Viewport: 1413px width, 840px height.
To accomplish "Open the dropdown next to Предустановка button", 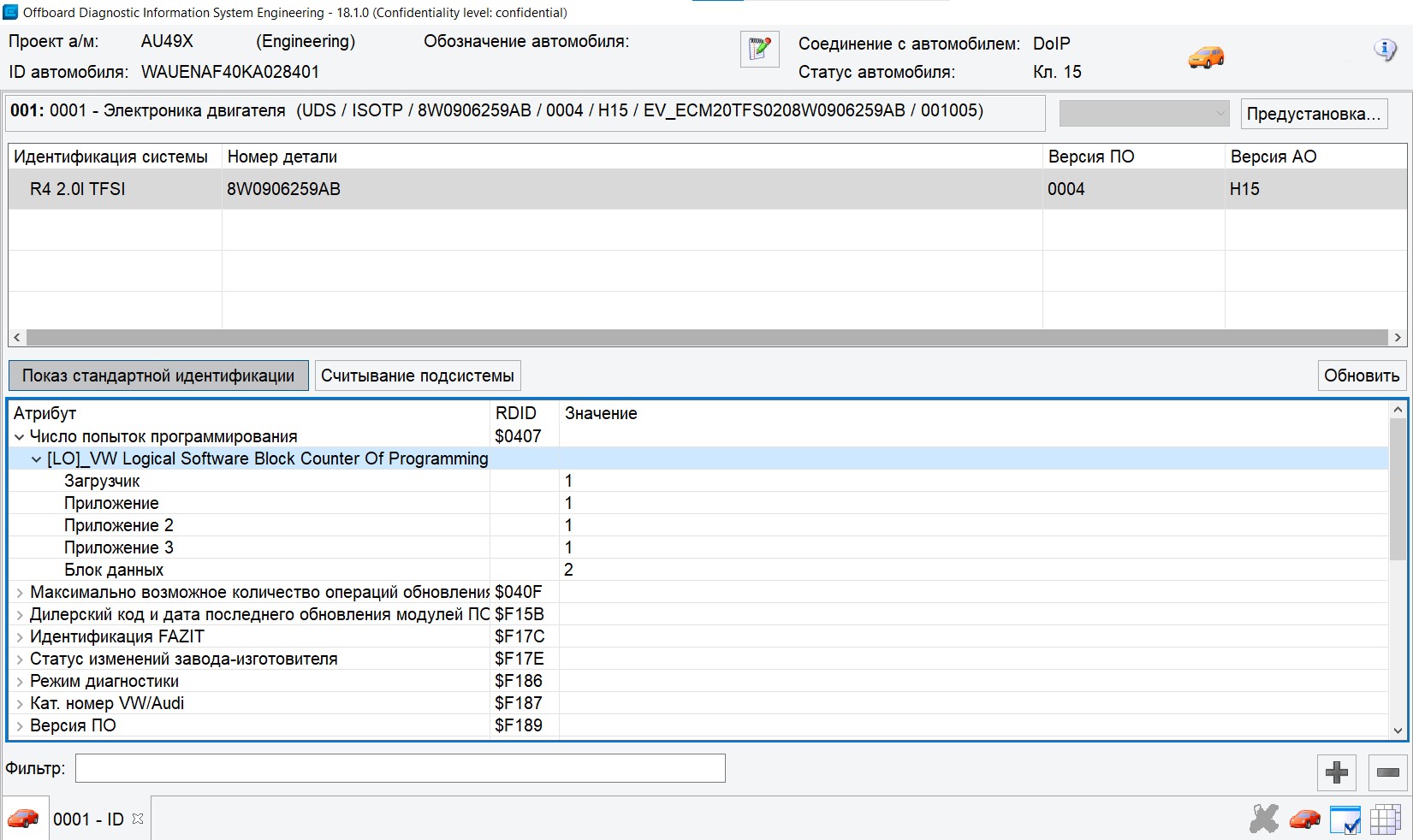I will pos(1143,114).
